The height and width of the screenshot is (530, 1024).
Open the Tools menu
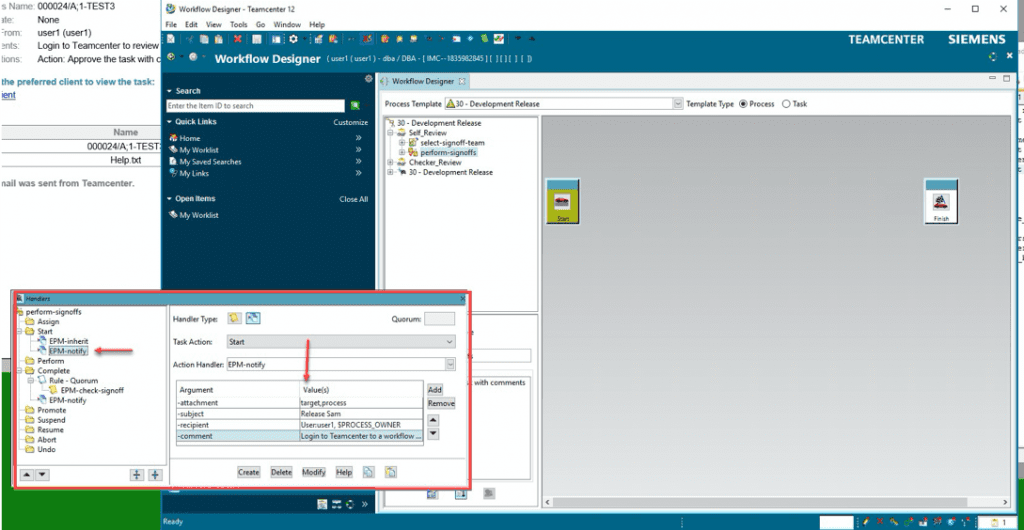(x=238, y=24)
